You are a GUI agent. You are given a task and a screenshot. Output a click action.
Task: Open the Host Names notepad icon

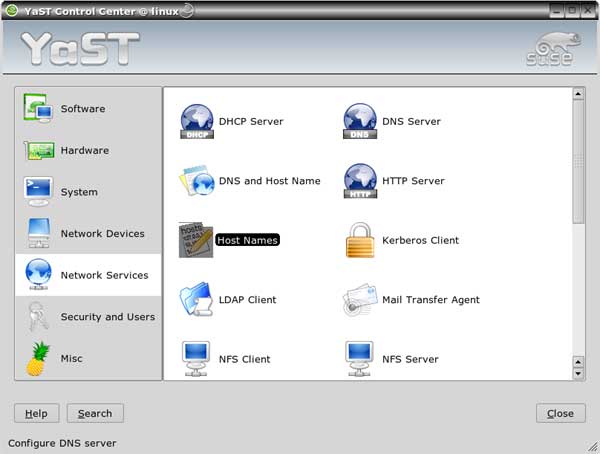196,240
